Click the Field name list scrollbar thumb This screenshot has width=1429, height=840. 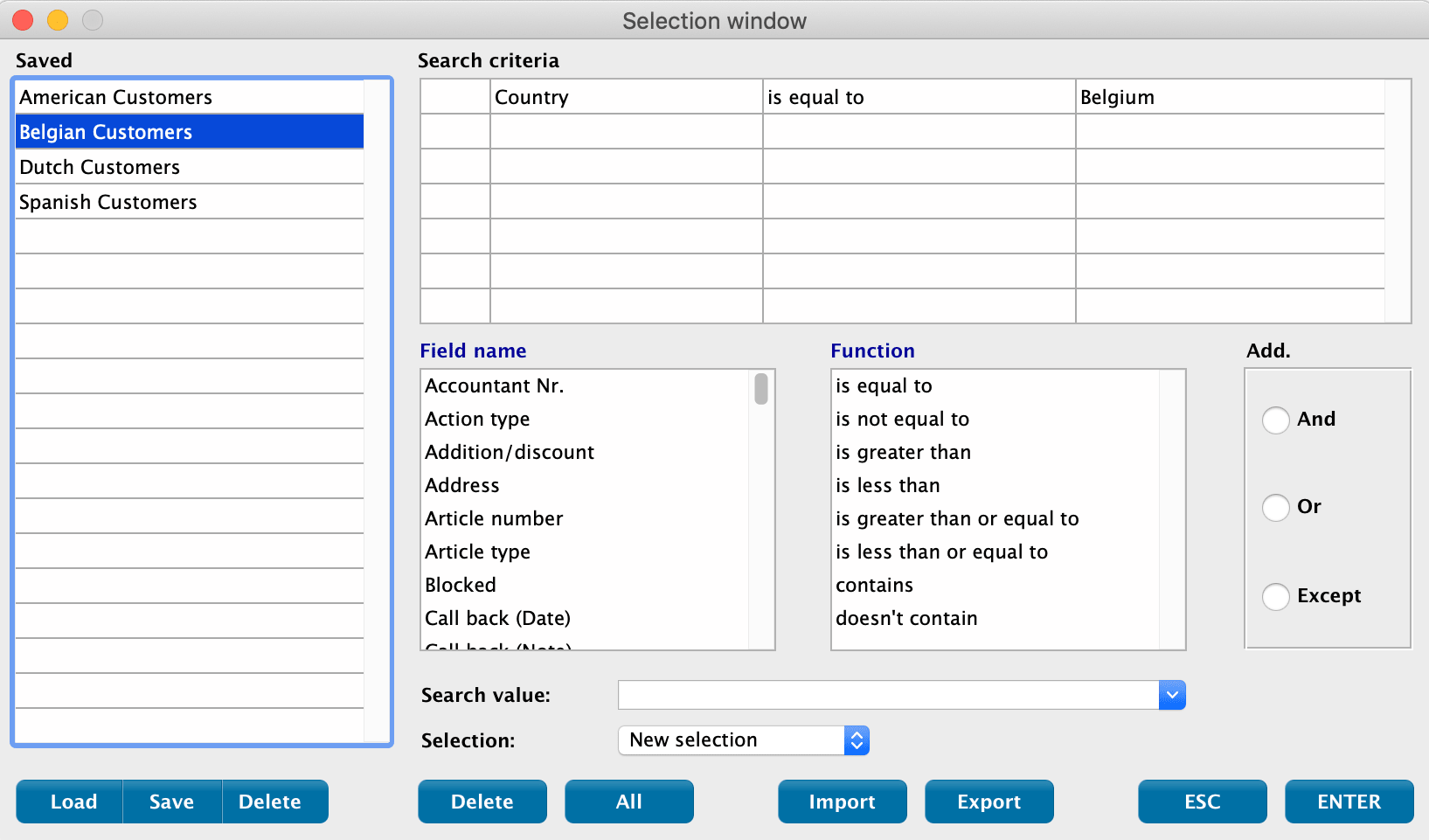pos(761,389)
